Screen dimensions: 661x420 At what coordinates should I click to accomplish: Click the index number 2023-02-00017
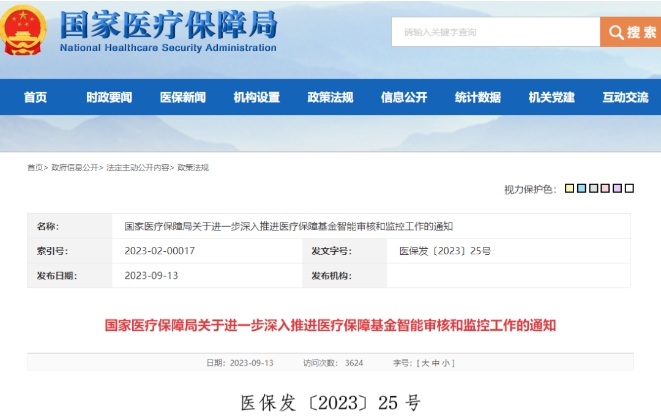point(160,251)
